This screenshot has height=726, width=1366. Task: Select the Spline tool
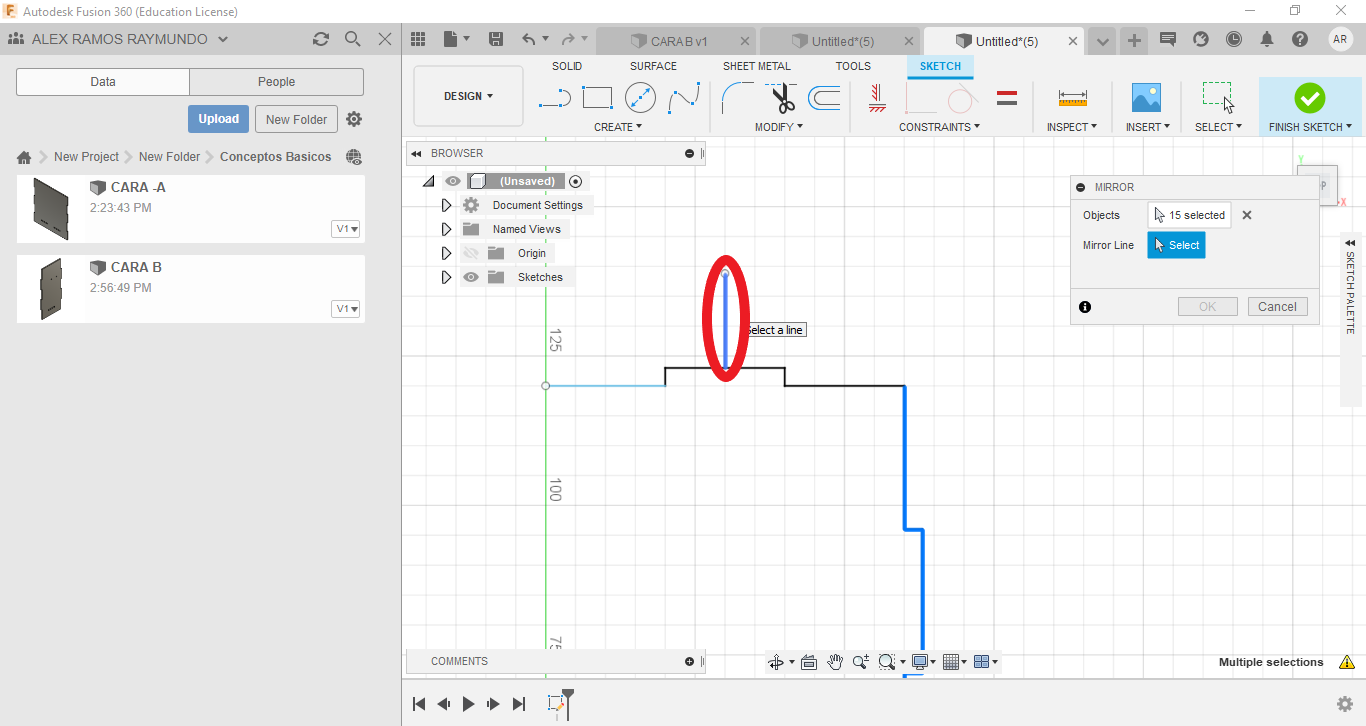point(684,98)
